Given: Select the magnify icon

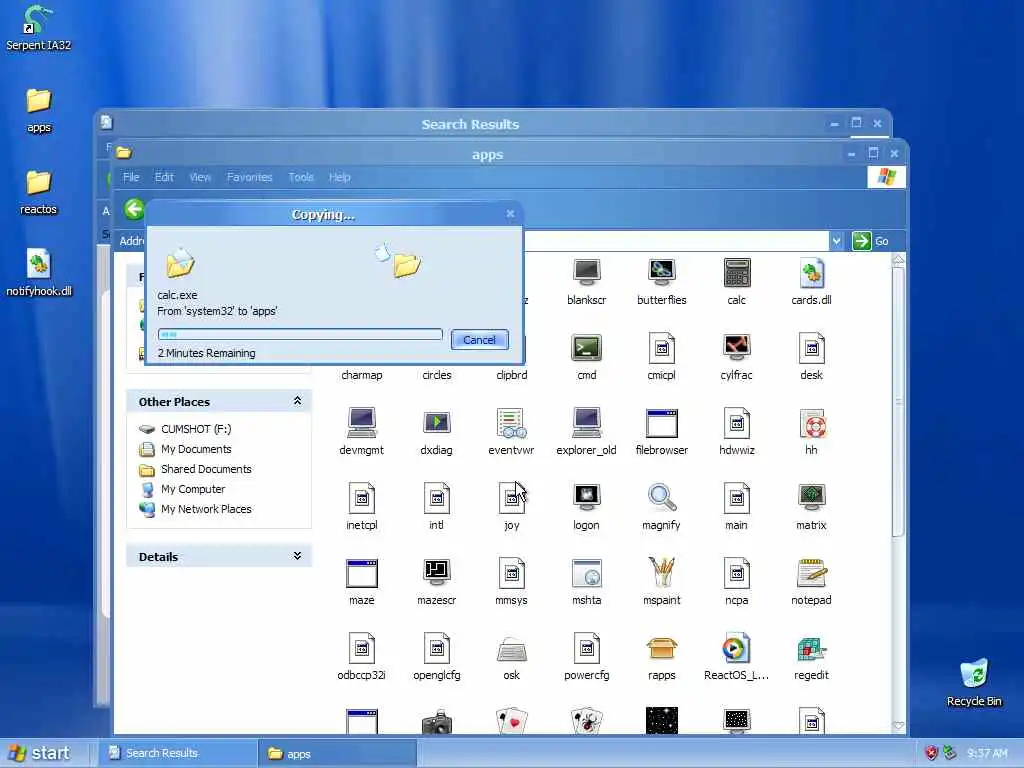Looking at the screenshot, I should pyautogui.click(x=662, y=498).
